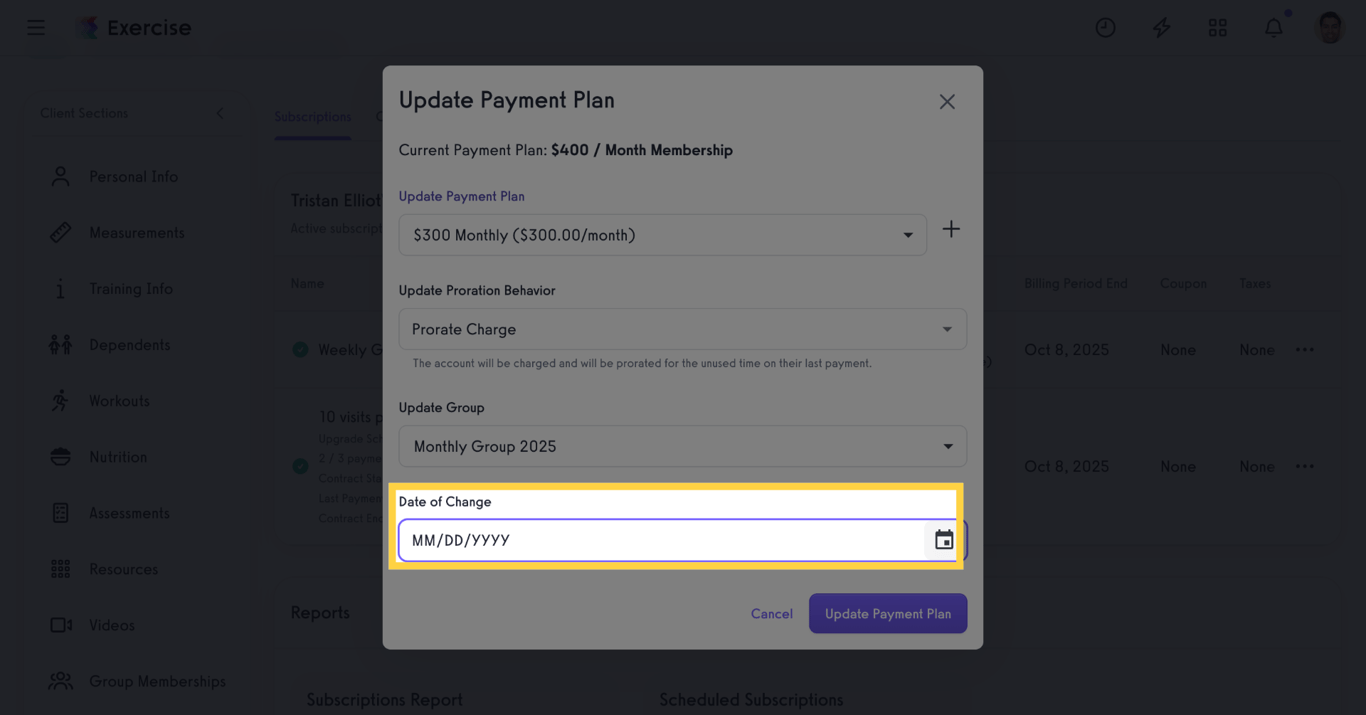This screenshot has width=1366, height=715.
Task: Click the Date of Change input field
Action: point(660,540)
